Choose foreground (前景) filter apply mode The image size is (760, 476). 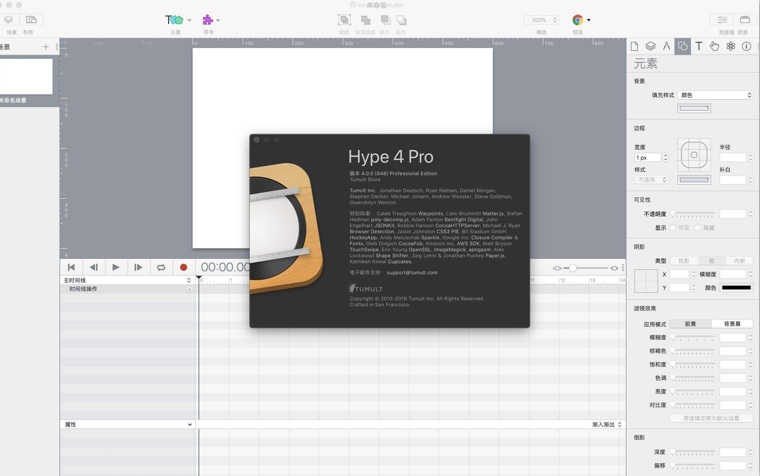click(691, 323)
